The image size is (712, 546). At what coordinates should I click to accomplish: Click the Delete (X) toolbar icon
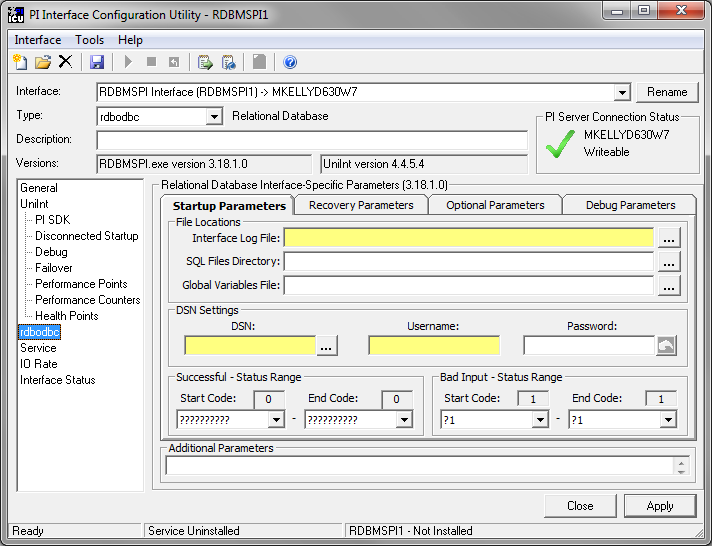pyautogui.click(x=65, y=61)
